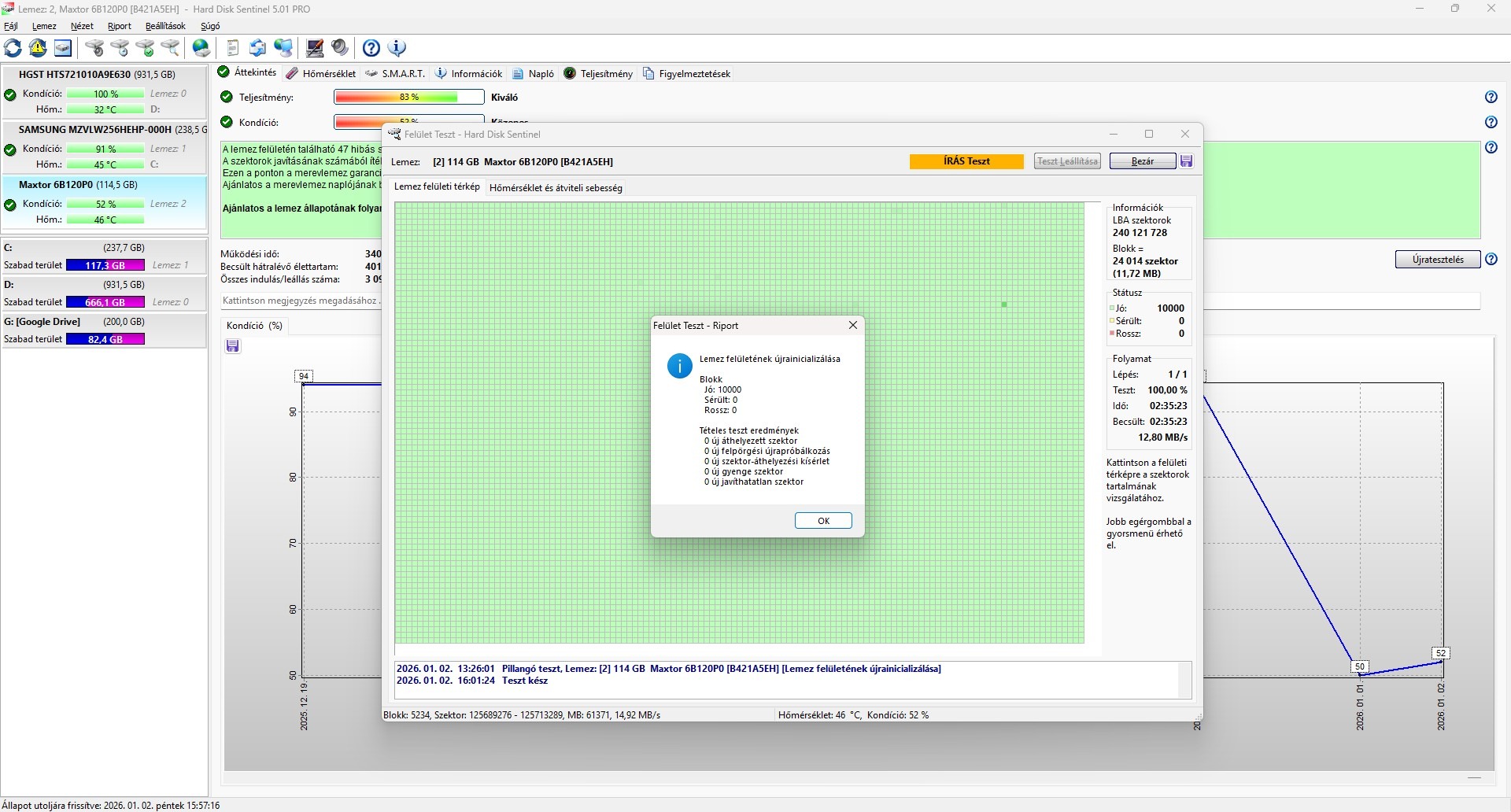This screenshot has width=1511, height=812.
Task: Click the help icon on the Kondíció row
Action: (x=1491, y=123)
